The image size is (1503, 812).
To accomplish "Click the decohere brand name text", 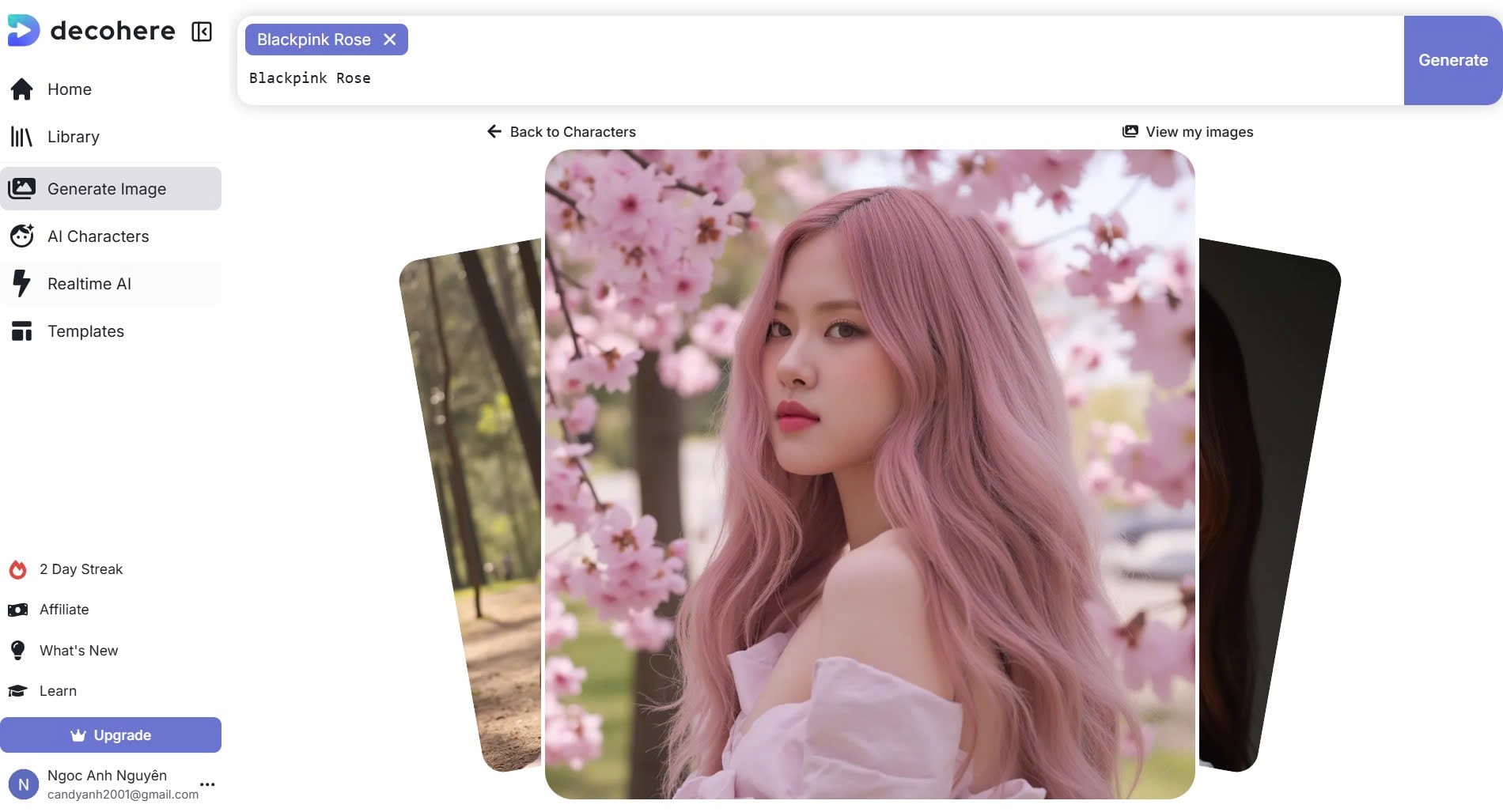I will (x=113, y=31).
